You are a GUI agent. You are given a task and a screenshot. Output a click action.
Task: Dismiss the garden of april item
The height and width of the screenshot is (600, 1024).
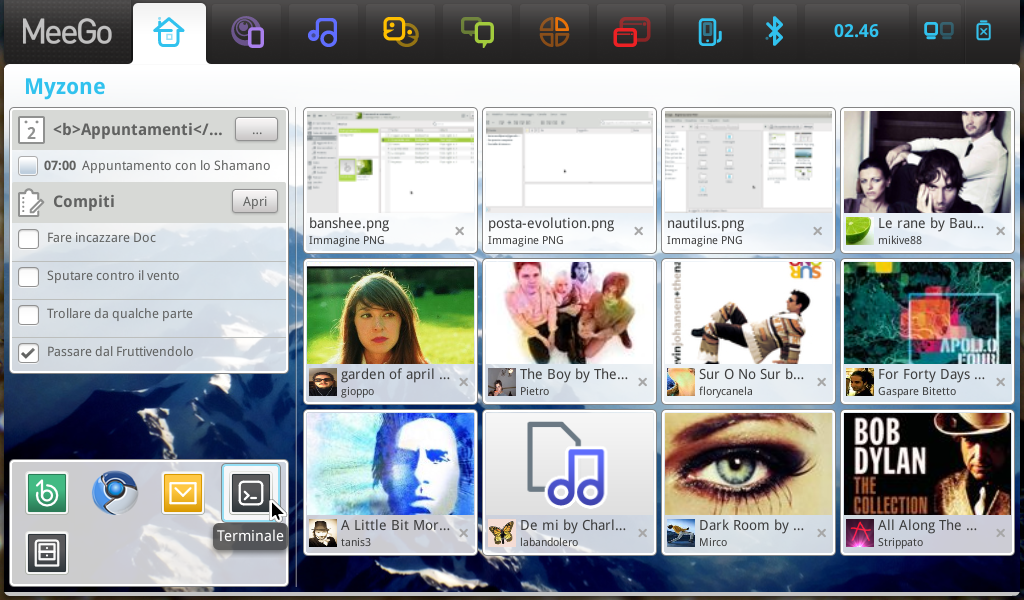point(464,382)
